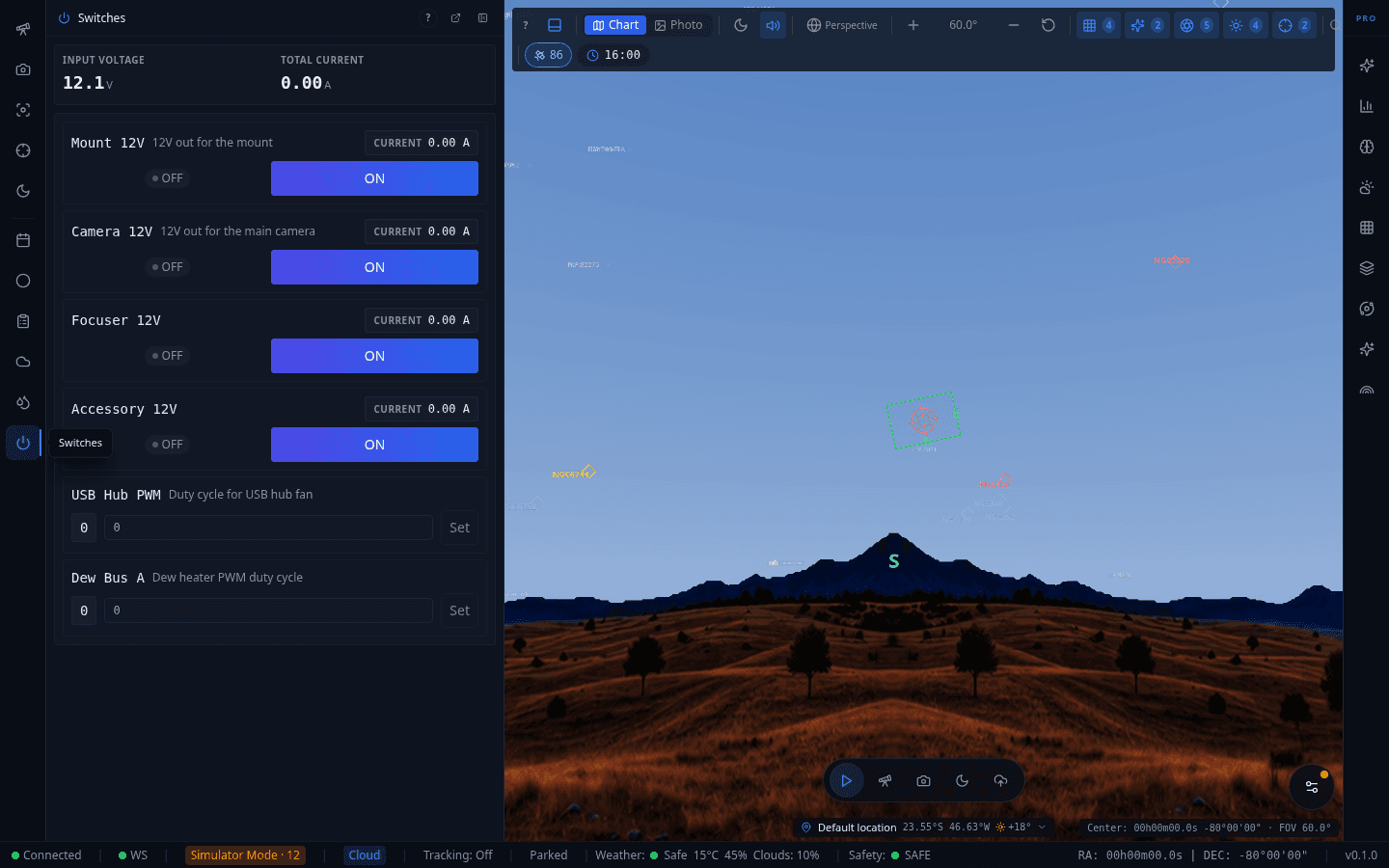Viewport: 1389px width, 868px height.
Task: Click the camera icon in floating toolbar
Action: coord(923,781)
